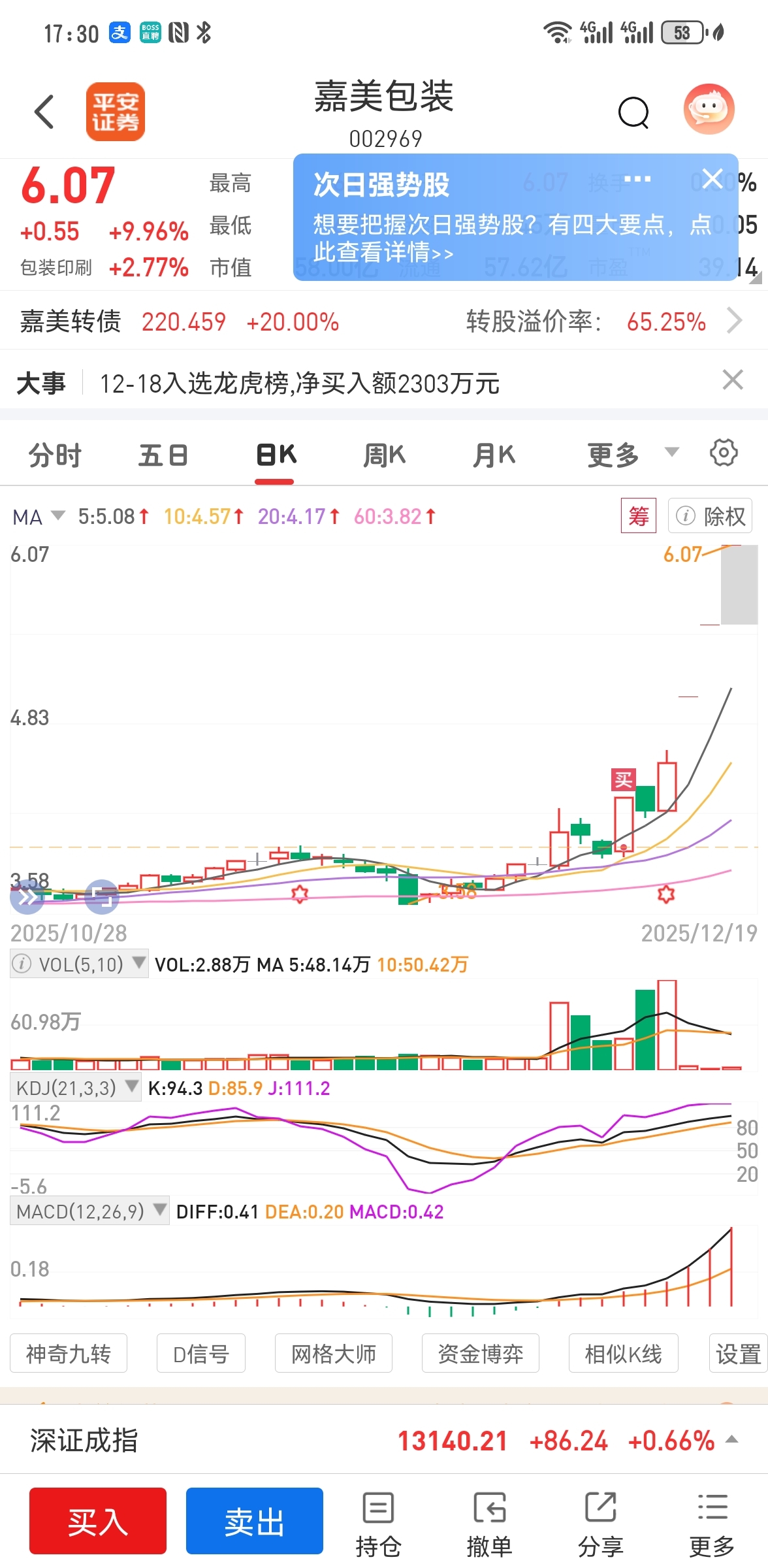Open chart settings gear icon
This screenshot has height=1568, width=768.
click(724, 452)
